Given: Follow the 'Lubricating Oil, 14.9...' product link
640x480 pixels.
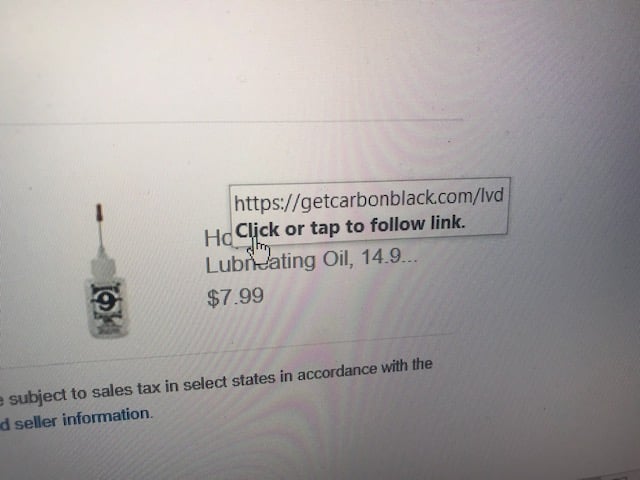Looking at the screenshot, I should pos(311,262).
